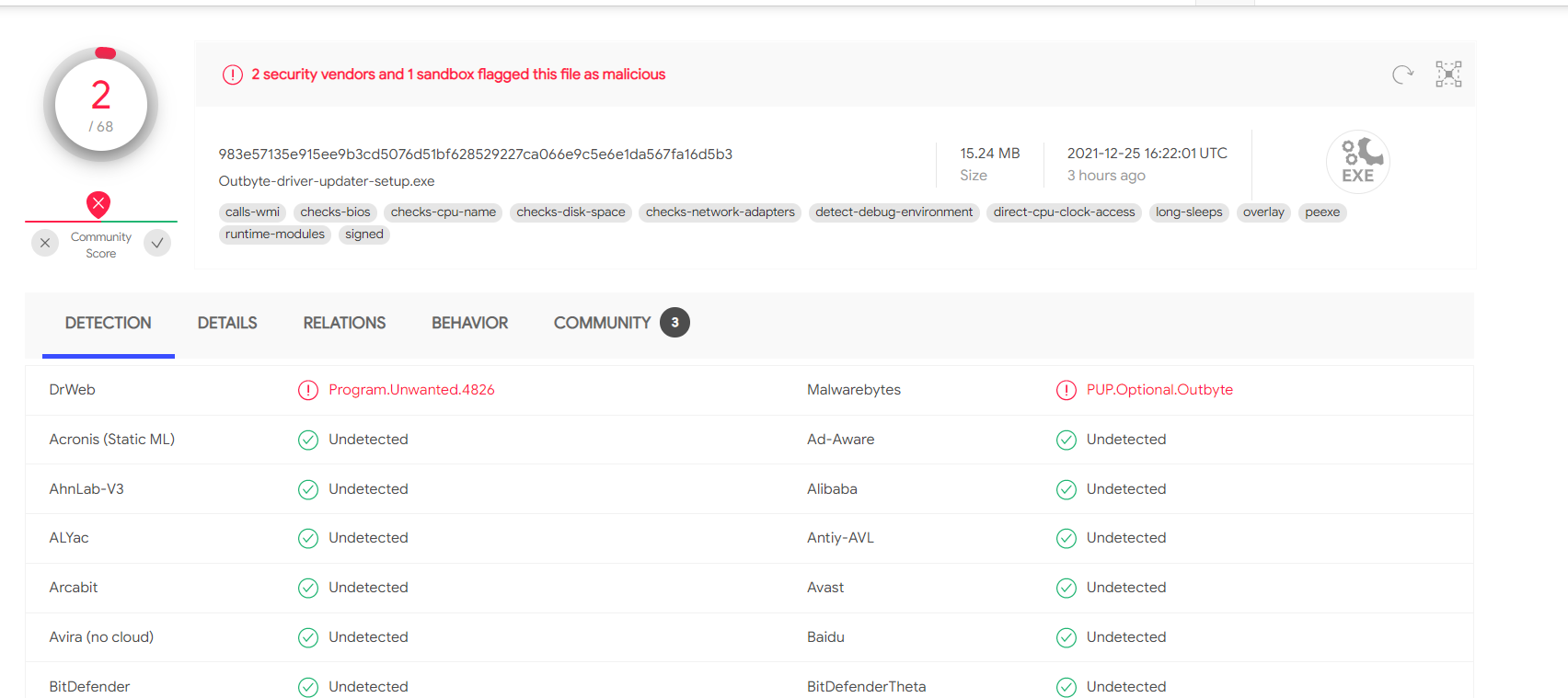The image size is (1568, 698).
Task: Vote file as harmless with checkmark button
Action: click(157, 243)
